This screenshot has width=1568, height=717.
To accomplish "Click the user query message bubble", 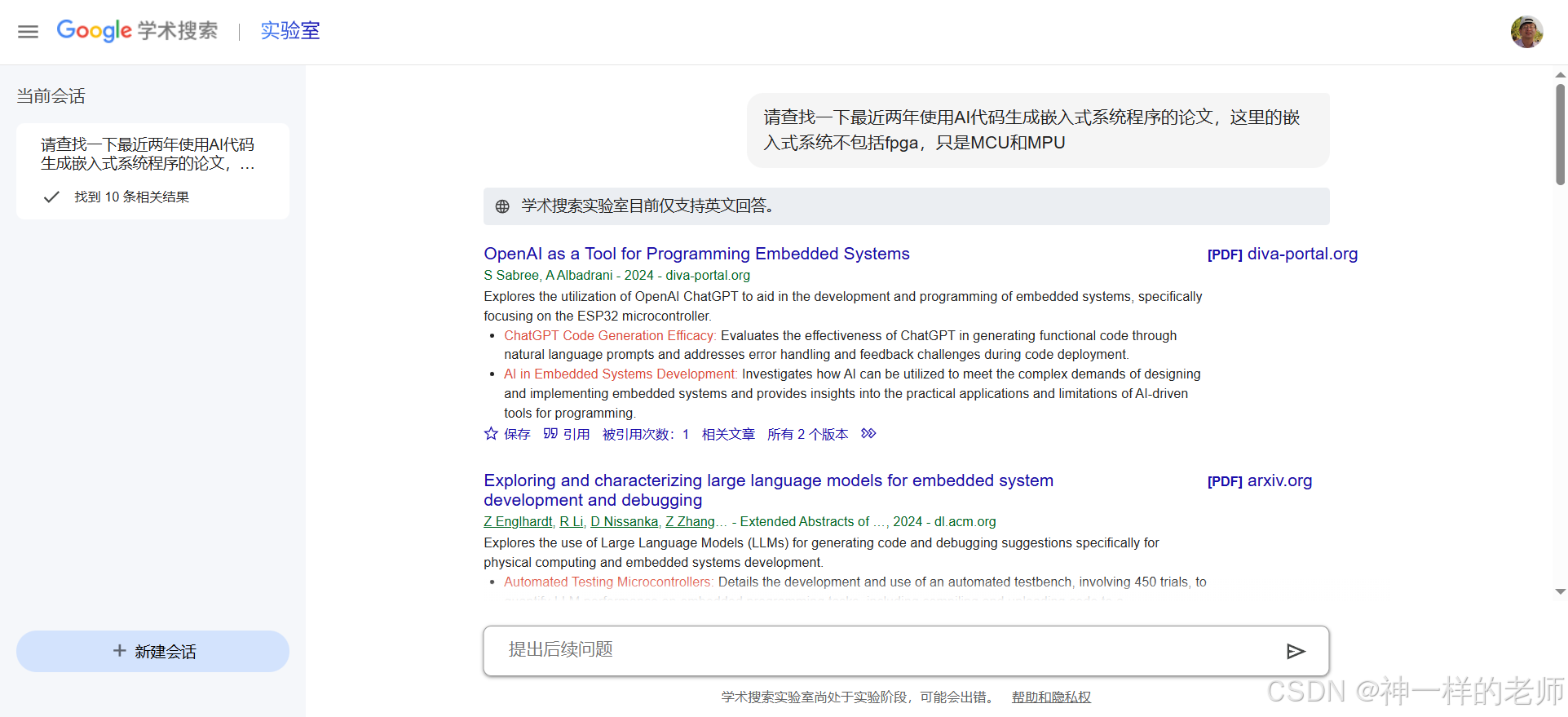I will [1038, 131].
